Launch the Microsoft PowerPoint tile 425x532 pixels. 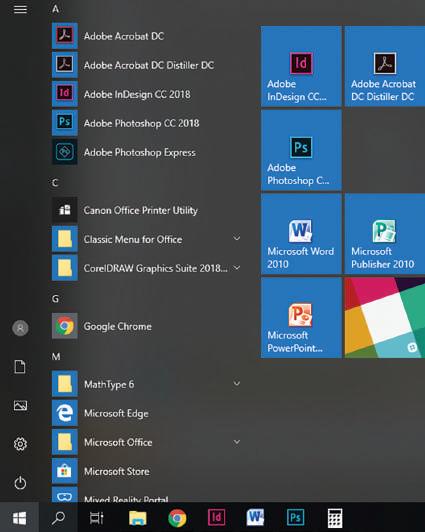pyautogui.click(x=301, y=318)
